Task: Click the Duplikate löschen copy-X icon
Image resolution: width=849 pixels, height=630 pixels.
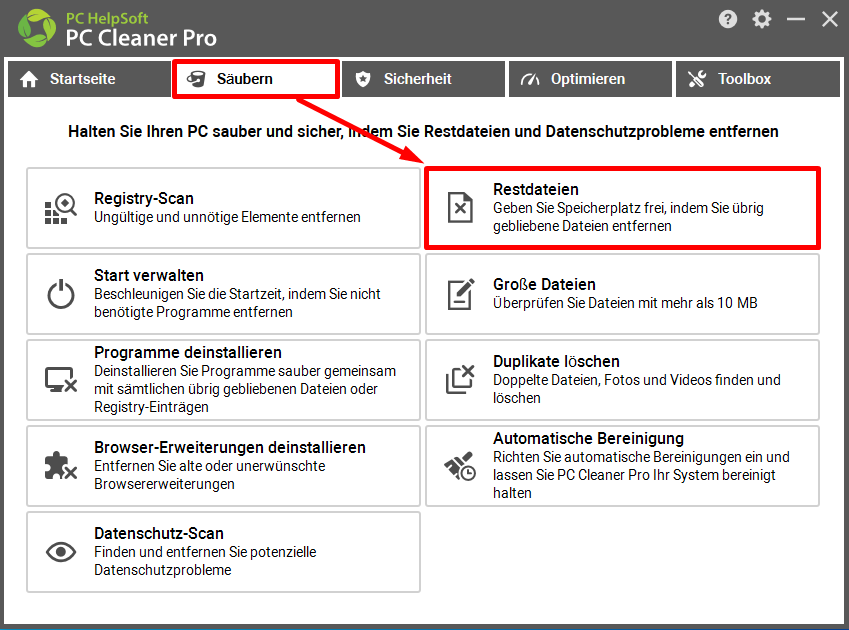Action: click(460, 379)
